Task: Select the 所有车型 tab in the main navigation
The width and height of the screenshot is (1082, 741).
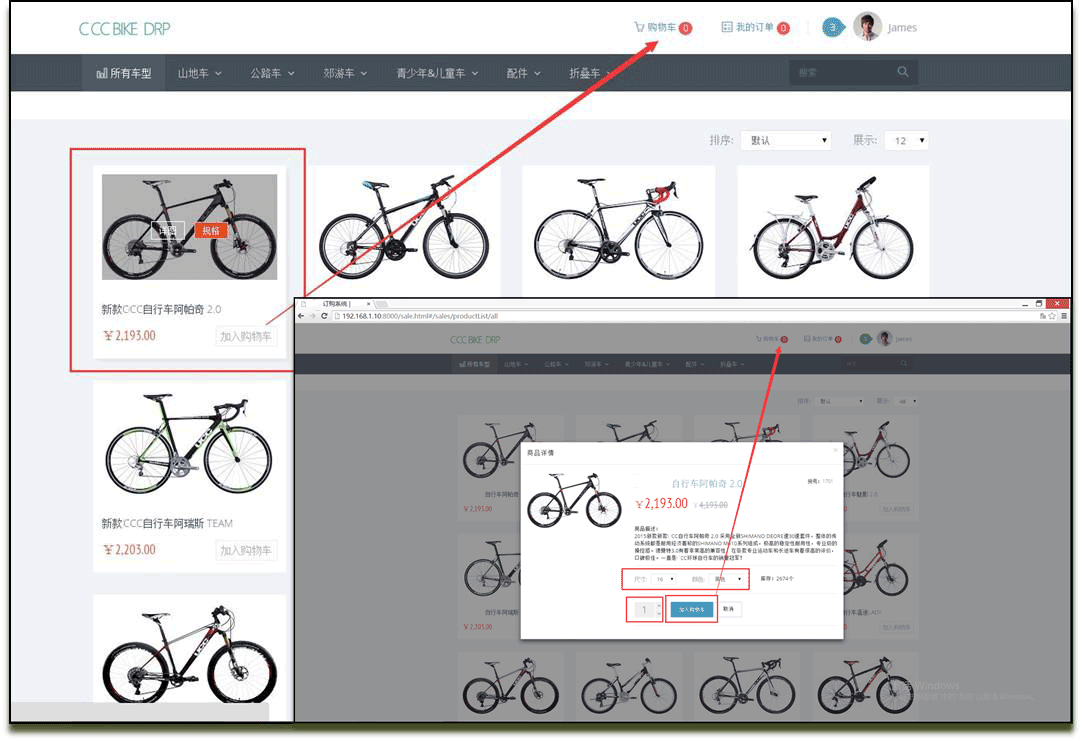Action: (124, 73)
